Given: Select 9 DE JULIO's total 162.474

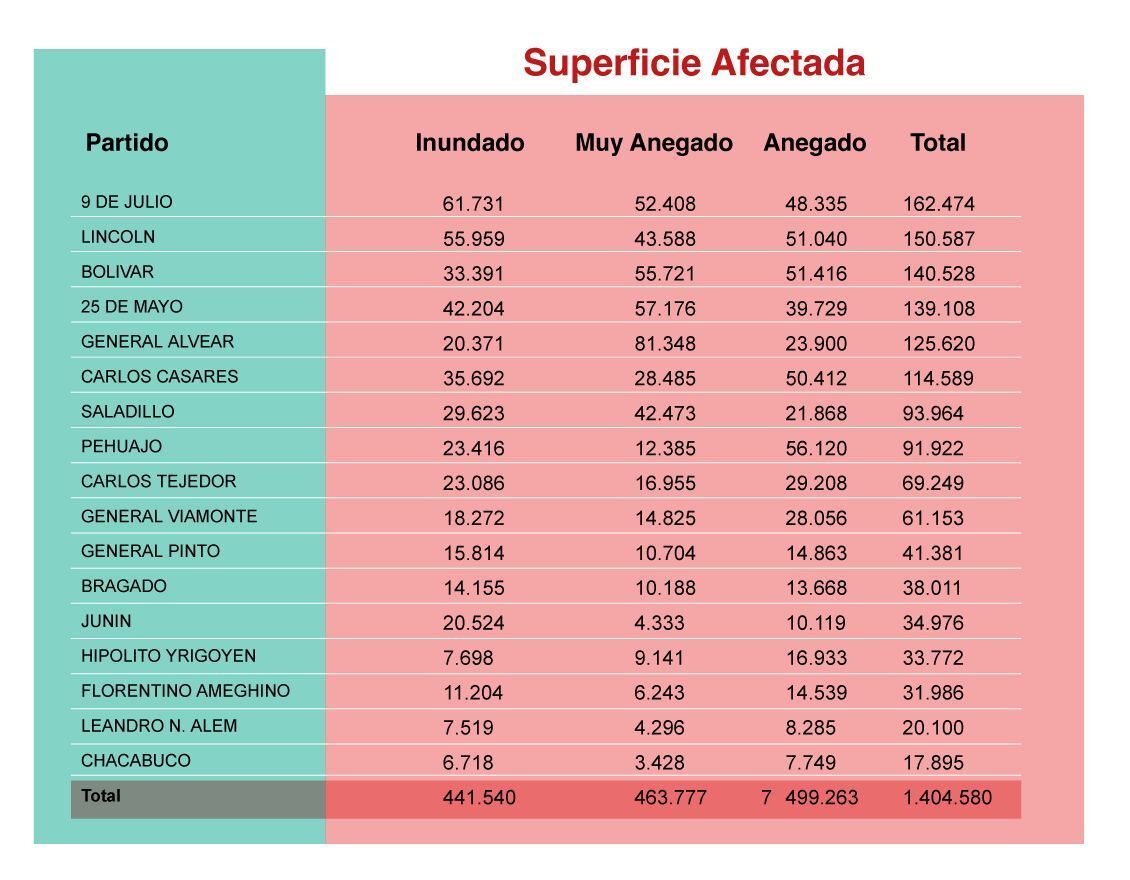Looking at the screenshot, I should 938,204.
